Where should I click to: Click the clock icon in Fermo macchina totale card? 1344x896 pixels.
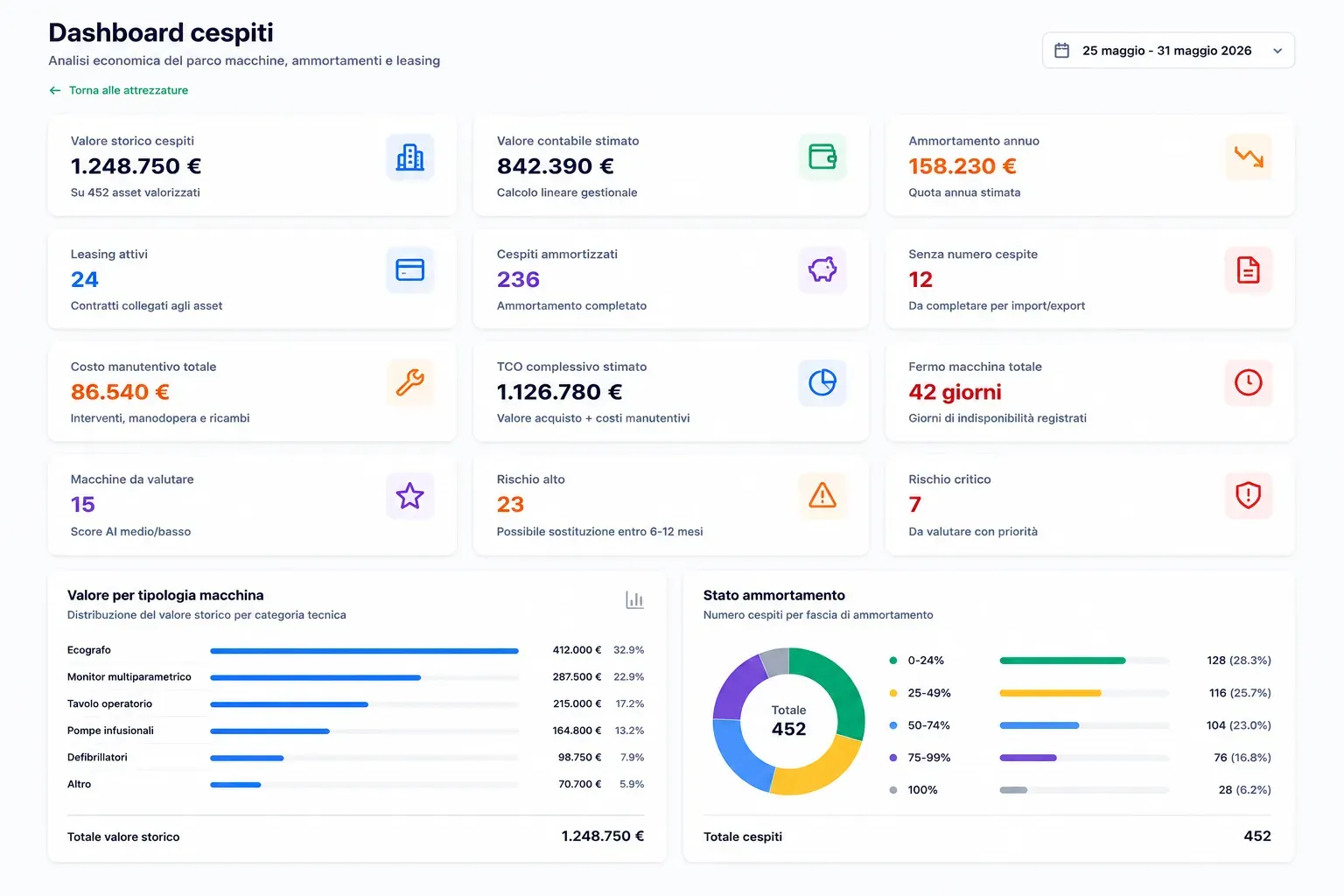pos(1249,382)
